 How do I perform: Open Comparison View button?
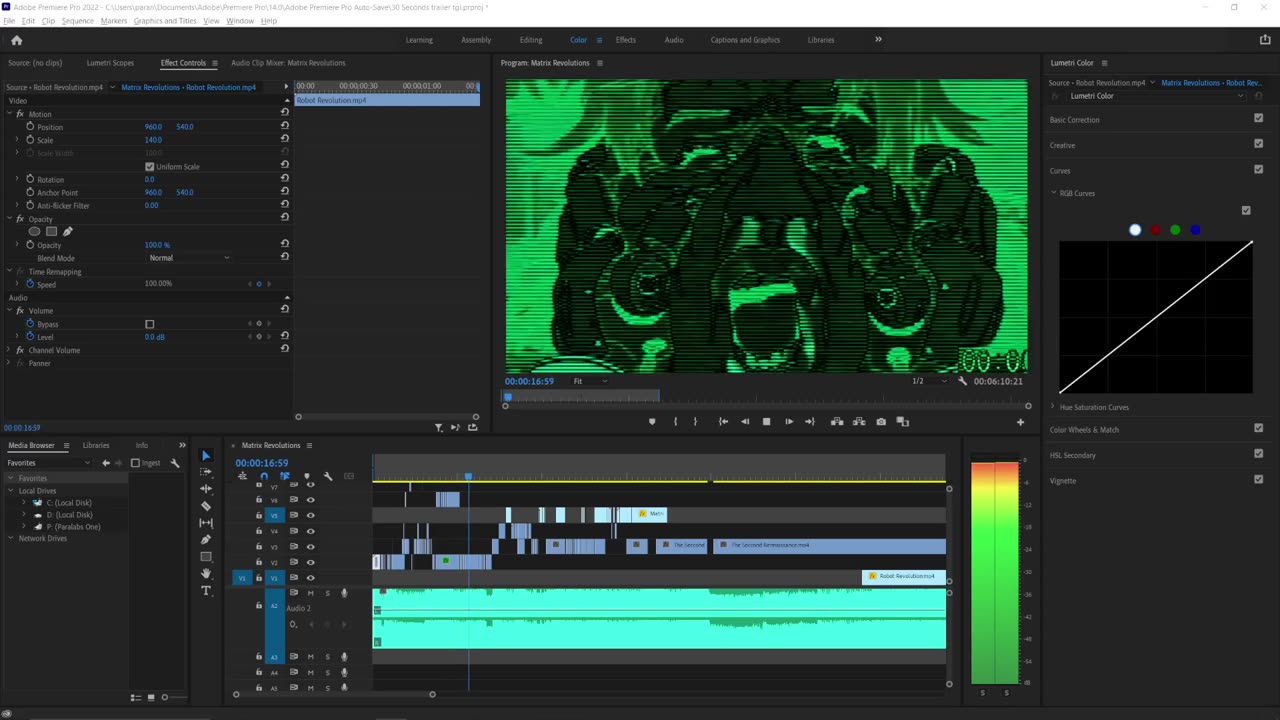[x=902, y=422]
